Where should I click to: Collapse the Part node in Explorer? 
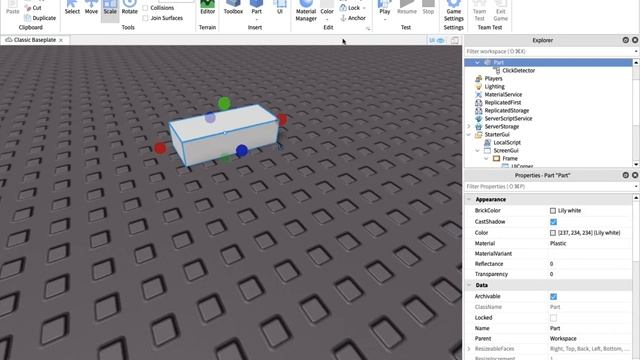coord(477,62)
